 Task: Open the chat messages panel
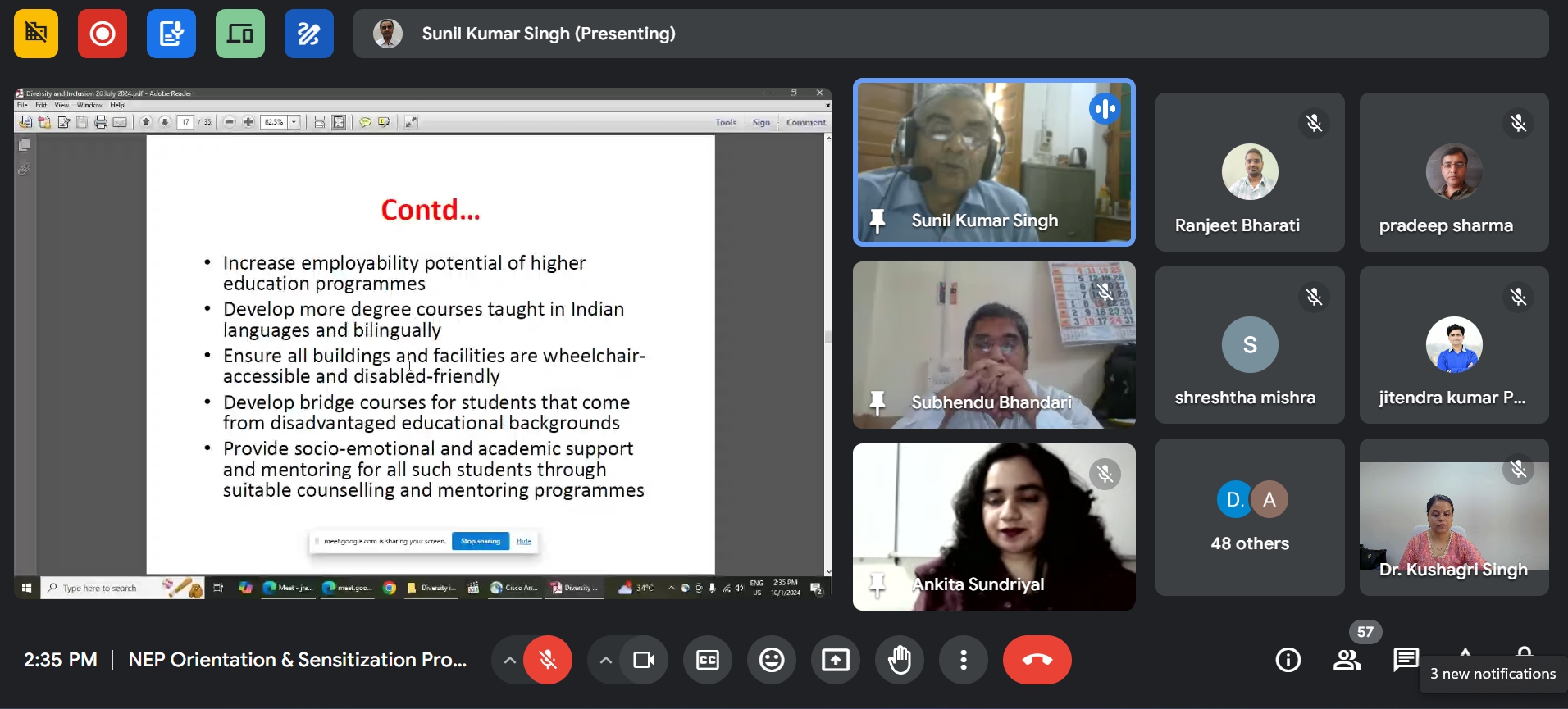pyautogui.click(x=1406, y=658)
